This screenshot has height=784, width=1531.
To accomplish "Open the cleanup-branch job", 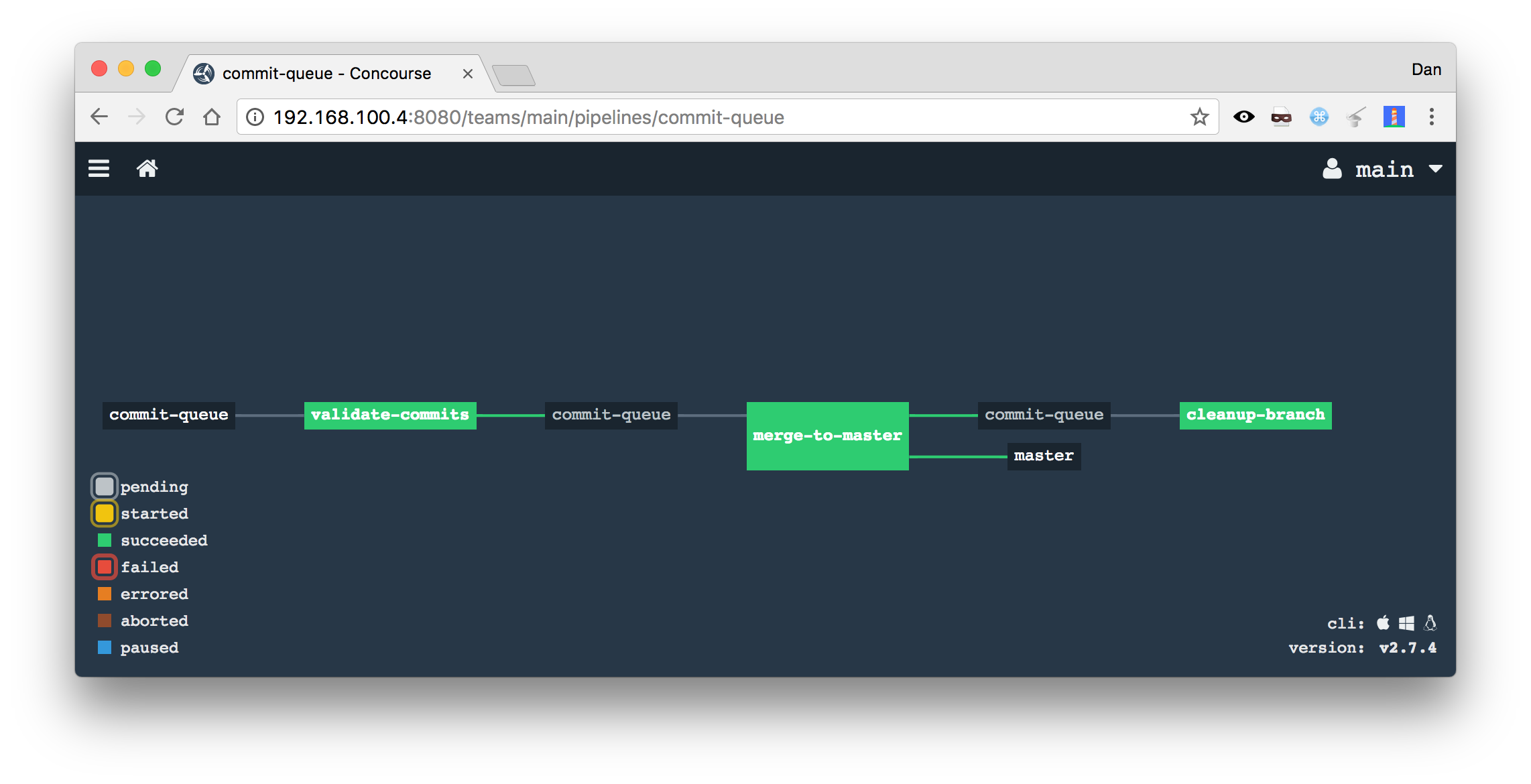I will click(1255, 415).
